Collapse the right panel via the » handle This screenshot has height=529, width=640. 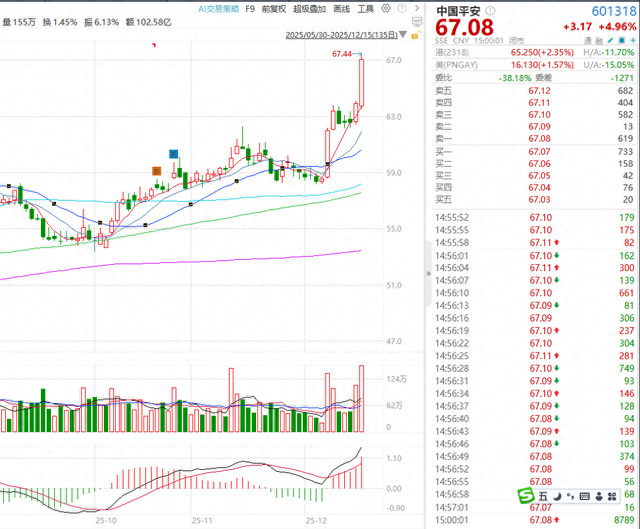(428, 273)
